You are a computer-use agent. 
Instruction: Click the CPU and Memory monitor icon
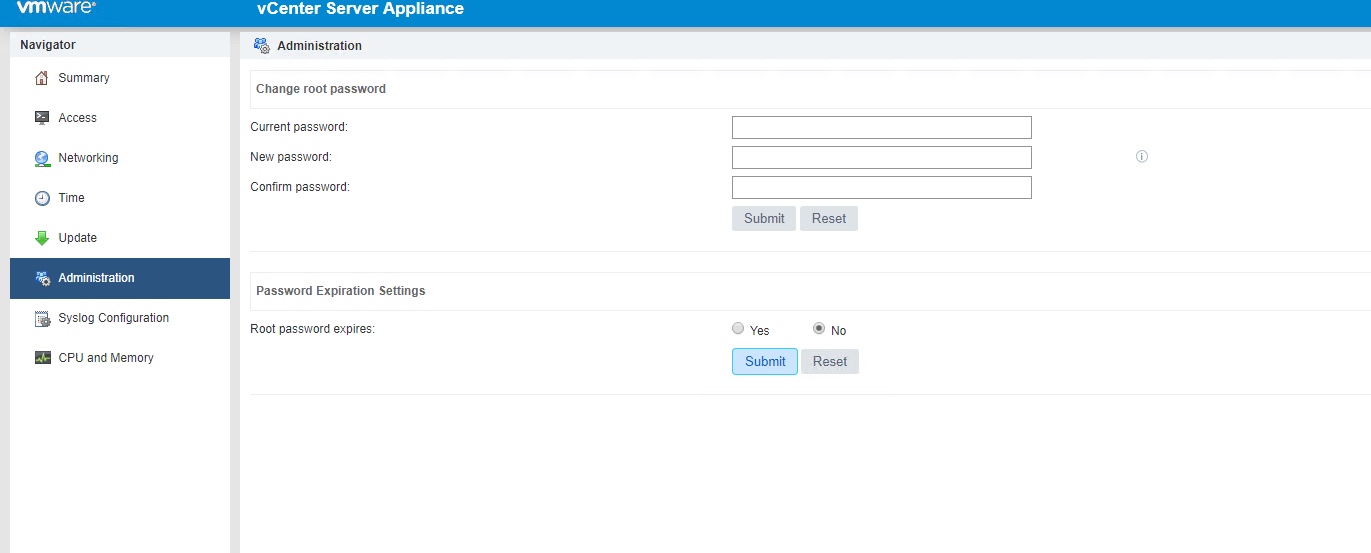tap(42, 358)
